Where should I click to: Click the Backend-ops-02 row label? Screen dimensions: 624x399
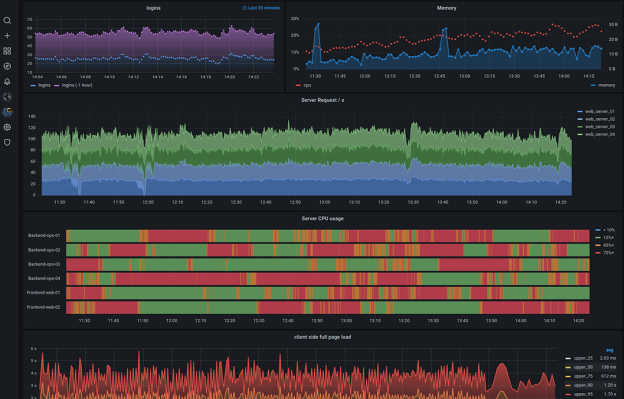(44, 250)
